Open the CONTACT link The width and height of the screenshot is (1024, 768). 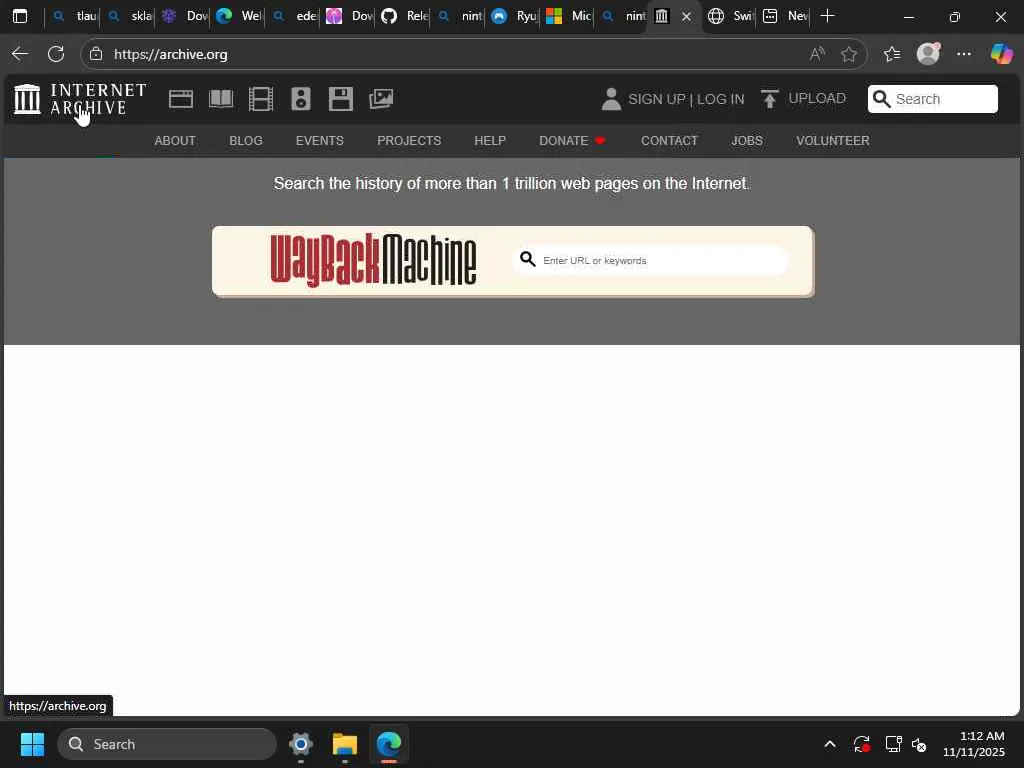click(x=669, y=140)
